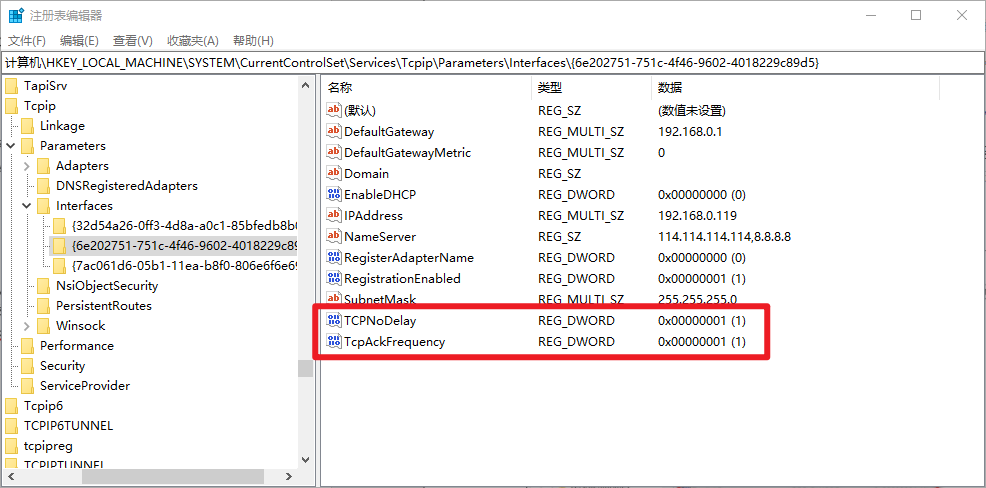Collapse the Parameters tree node
The image size is (986, 488).
[x=11, y=146]
